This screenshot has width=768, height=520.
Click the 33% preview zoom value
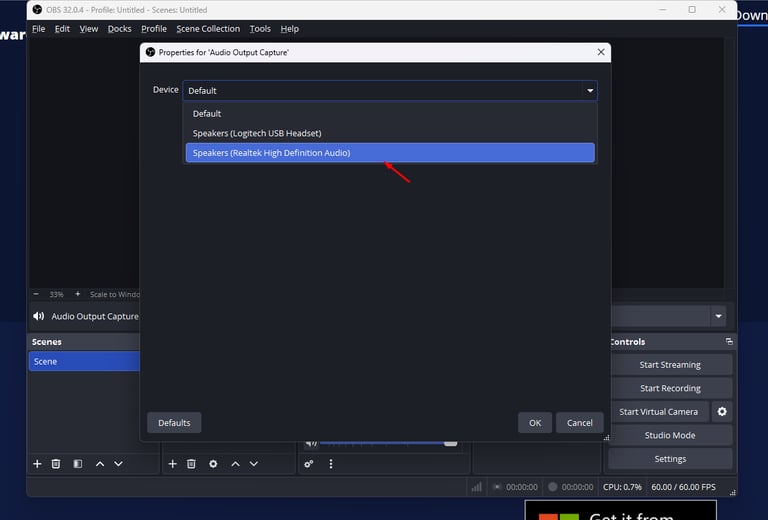coord(56,294)
